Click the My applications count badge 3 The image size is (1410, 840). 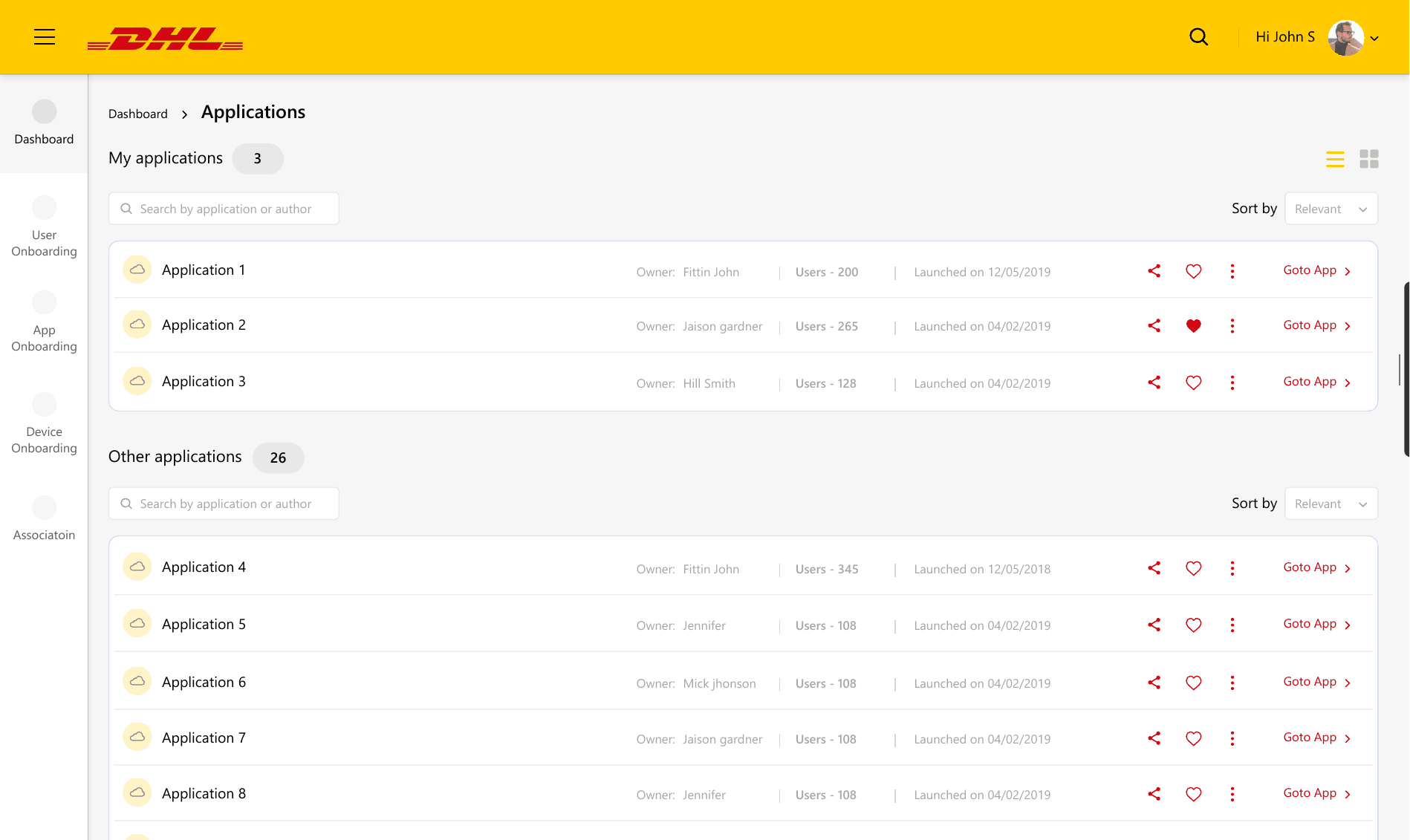click(257, 158)
